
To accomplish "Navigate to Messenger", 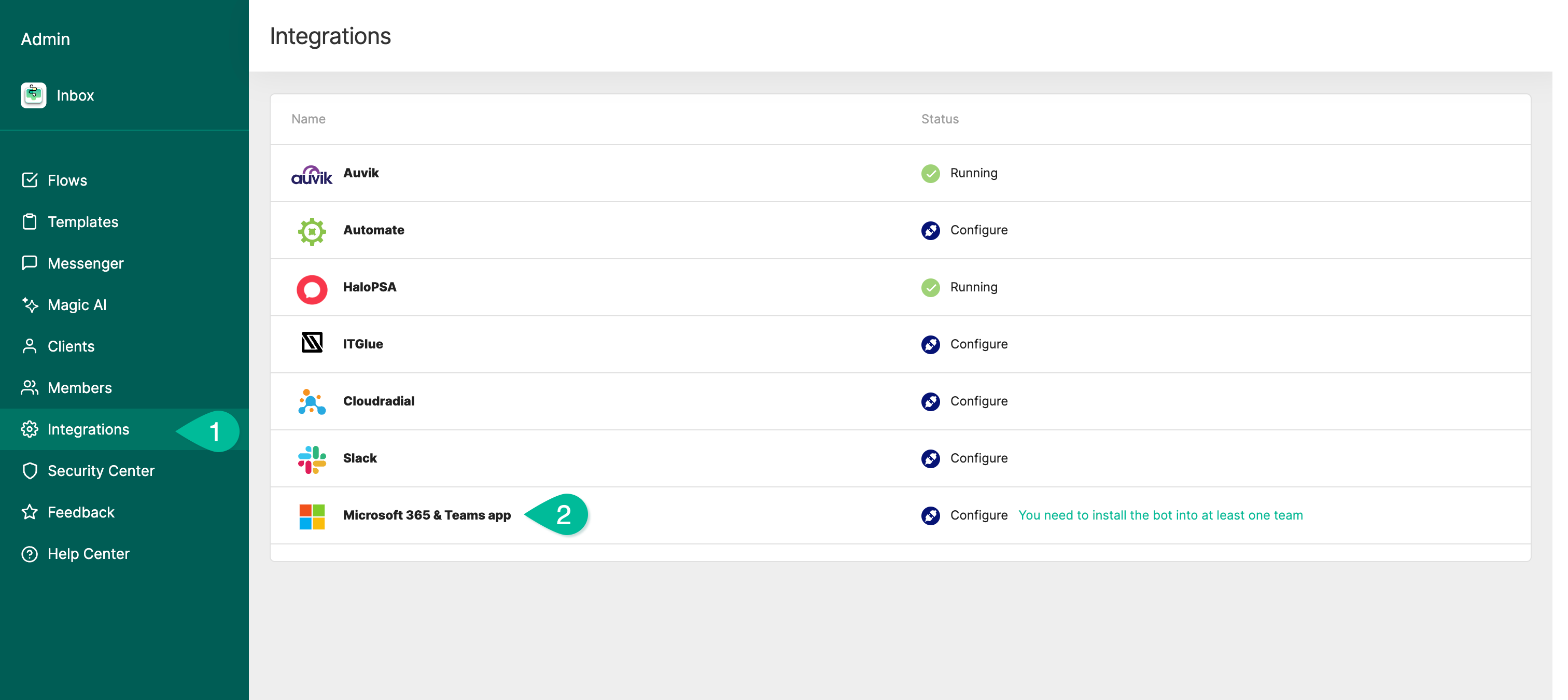I will point(85,263).
